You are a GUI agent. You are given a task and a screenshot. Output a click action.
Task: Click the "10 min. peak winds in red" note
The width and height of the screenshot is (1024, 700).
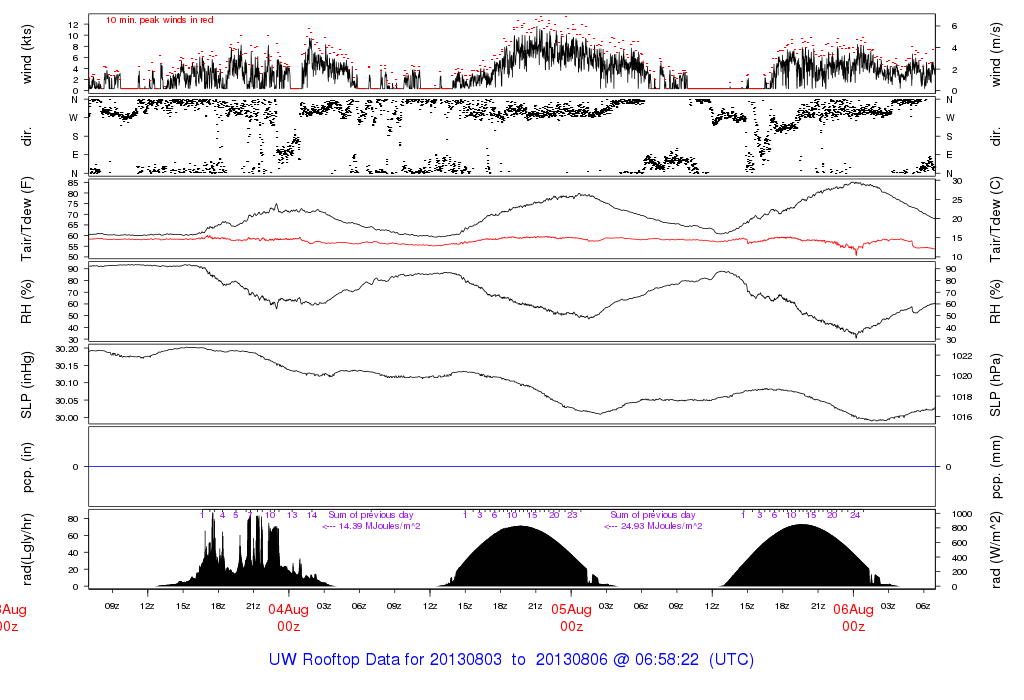159,20
